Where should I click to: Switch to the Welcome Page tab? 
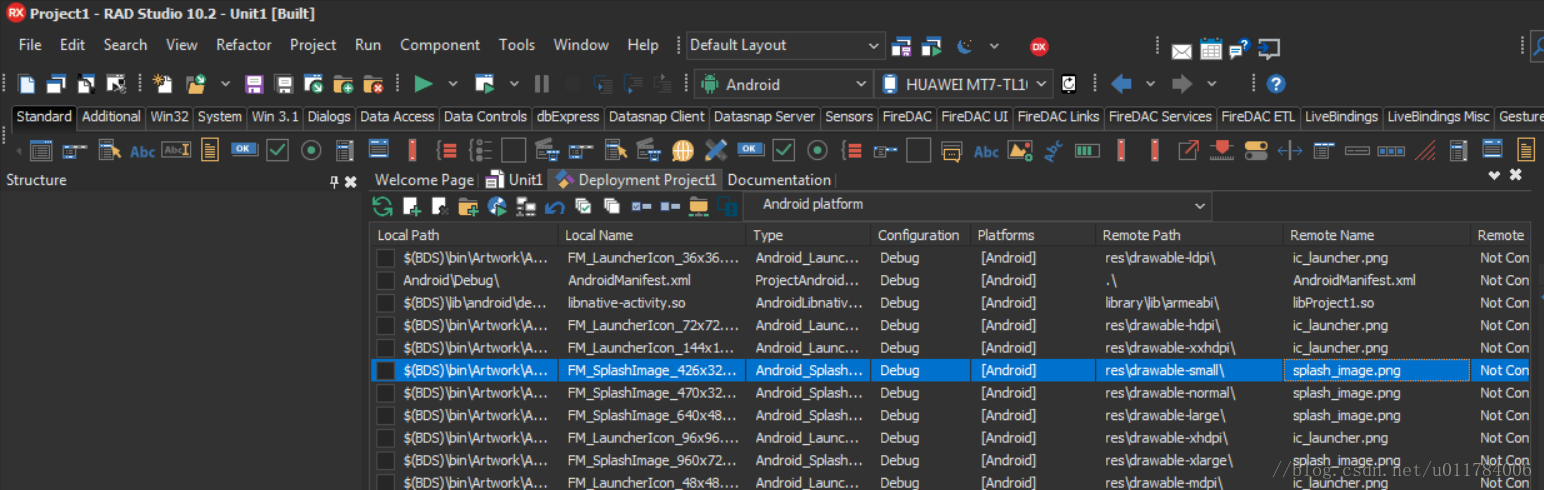(424, 180)
